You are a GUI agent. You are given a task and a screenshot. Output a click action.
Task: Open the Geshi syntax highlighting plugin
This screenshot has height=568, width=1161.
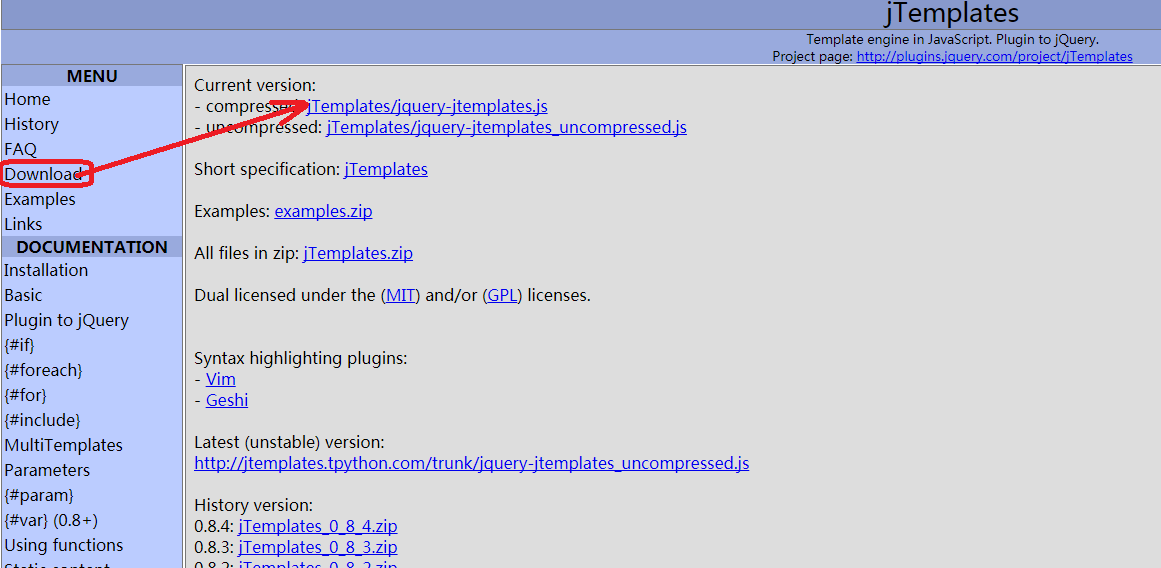(x=227, y=401)
